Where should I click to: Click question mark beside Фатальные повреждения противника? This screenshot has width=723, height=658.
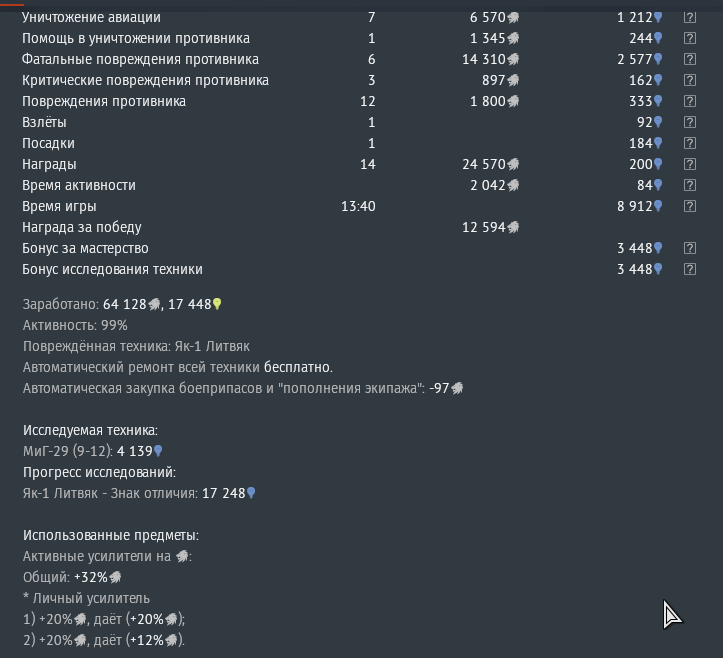point(689,60)
